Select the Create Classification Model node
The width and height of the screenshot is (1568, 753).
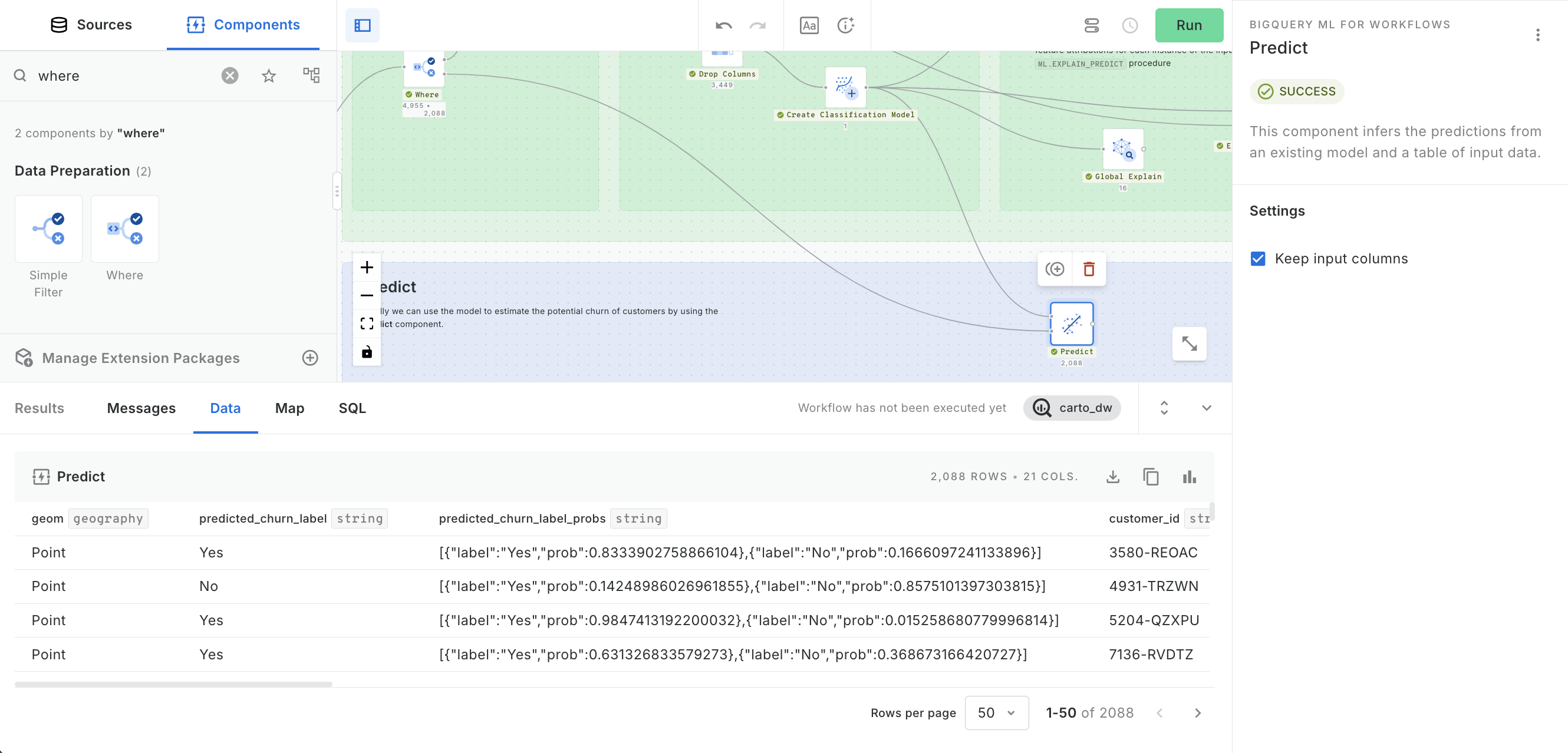[x=845, y=88]
